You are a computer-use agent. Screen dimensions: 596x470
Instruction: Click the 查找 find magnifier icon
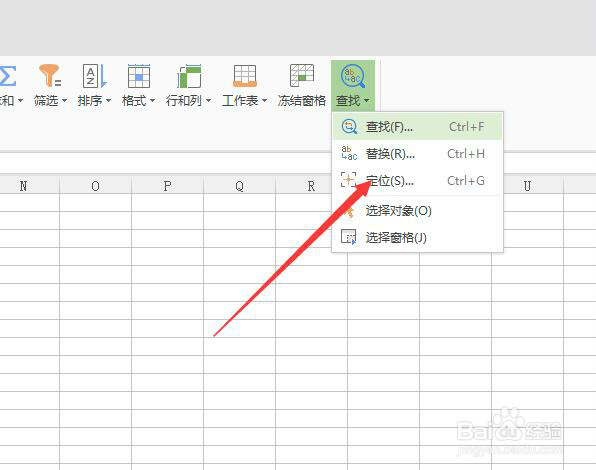[353, 76]
